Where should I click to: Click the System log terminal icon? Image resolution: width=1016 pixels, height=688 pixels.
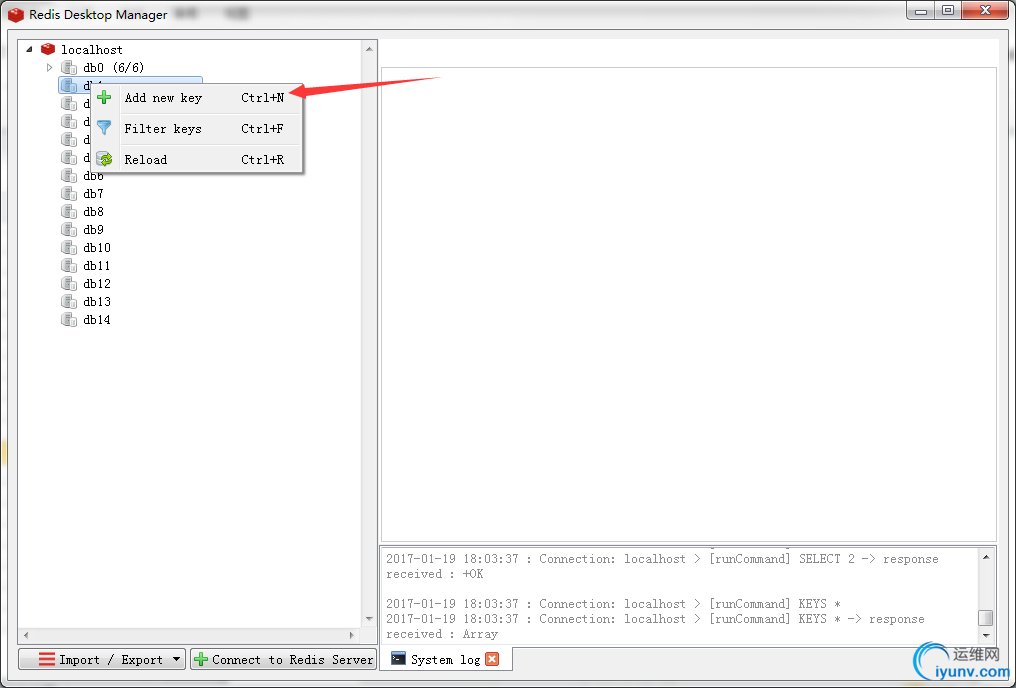(x=398, y=659)
